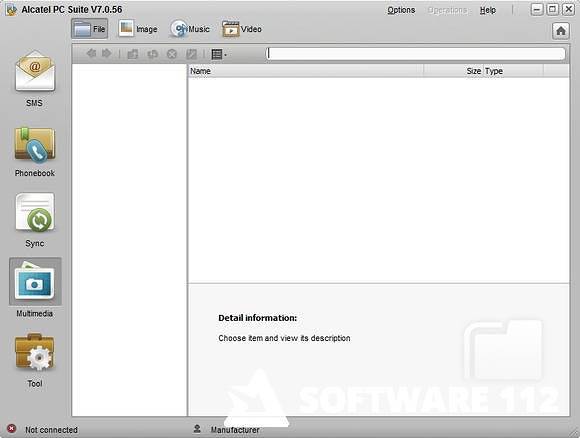Minimize the Alcatel PC Suite window

pos(537,10)
